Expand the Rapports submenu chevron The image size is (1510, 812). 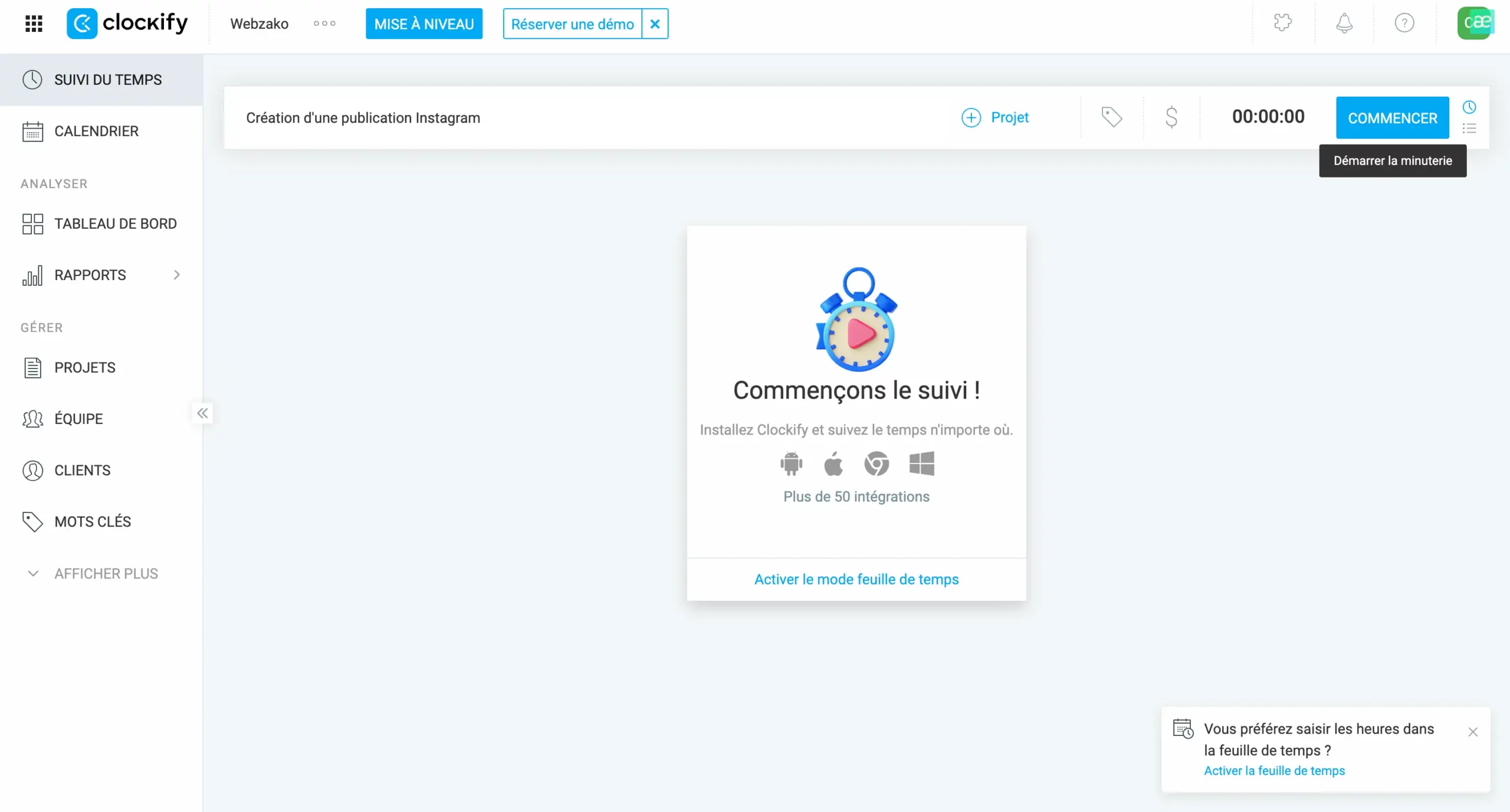176,275
